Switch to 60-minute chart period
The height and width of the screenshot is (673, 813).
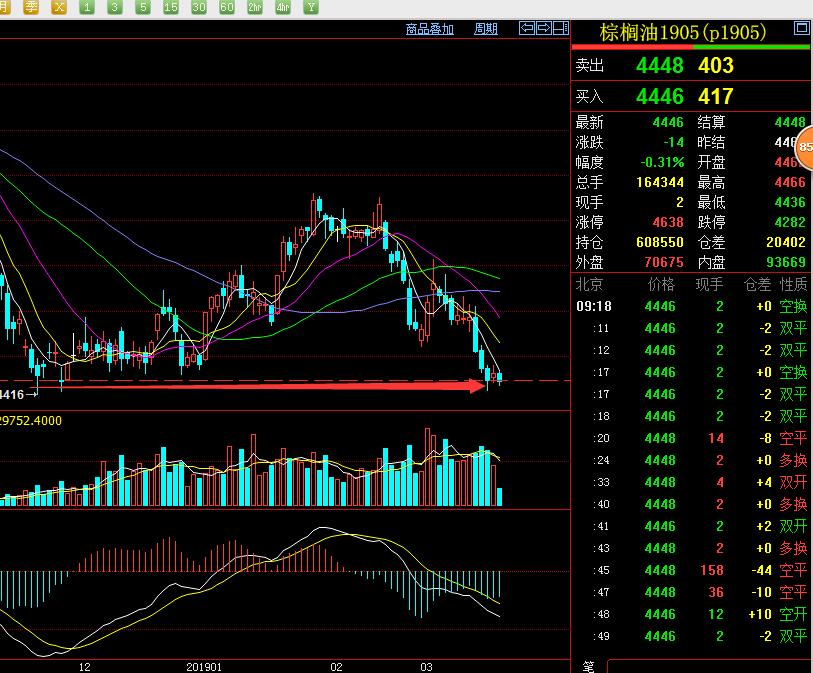point(228,7)
